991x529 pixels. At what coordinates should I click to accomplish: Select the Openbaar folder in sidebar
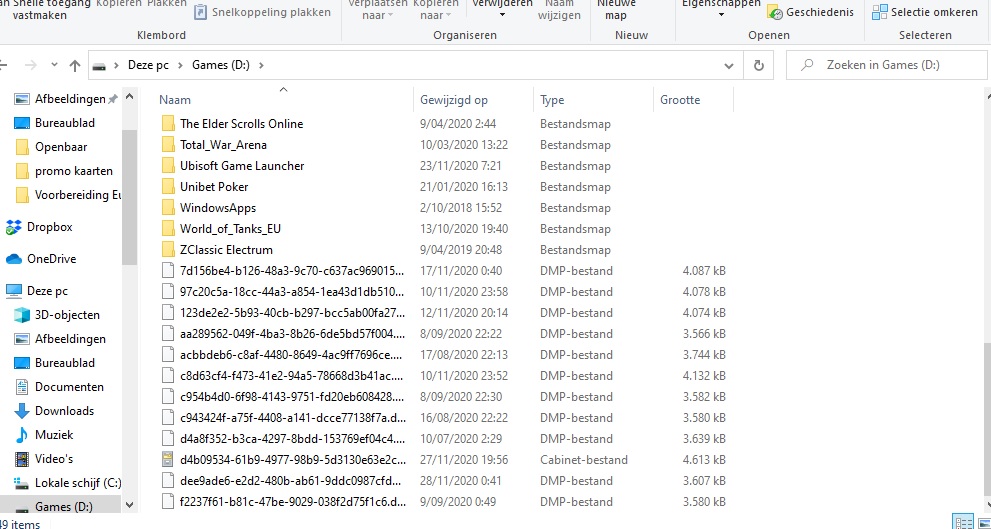(51, 147)
